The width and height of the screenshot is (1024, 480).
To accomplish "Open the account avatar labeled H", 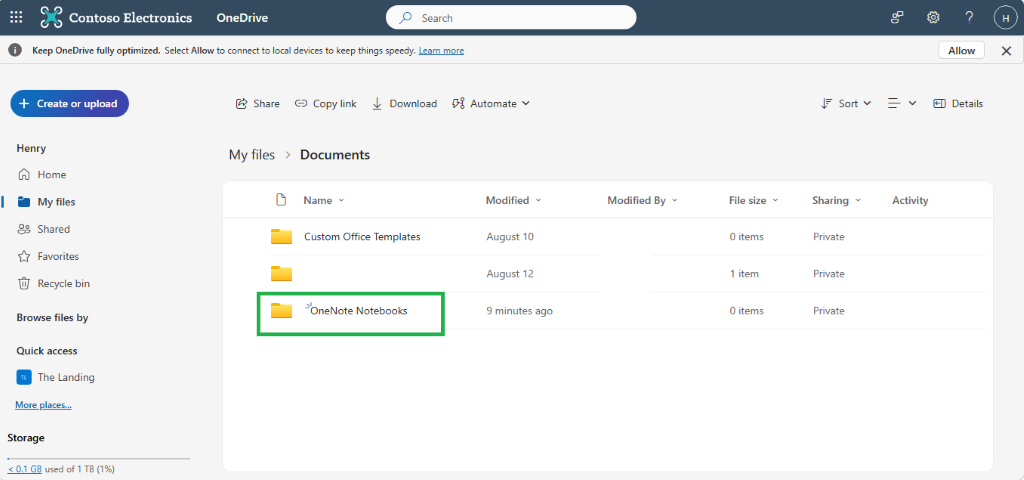I will 1006,18.
